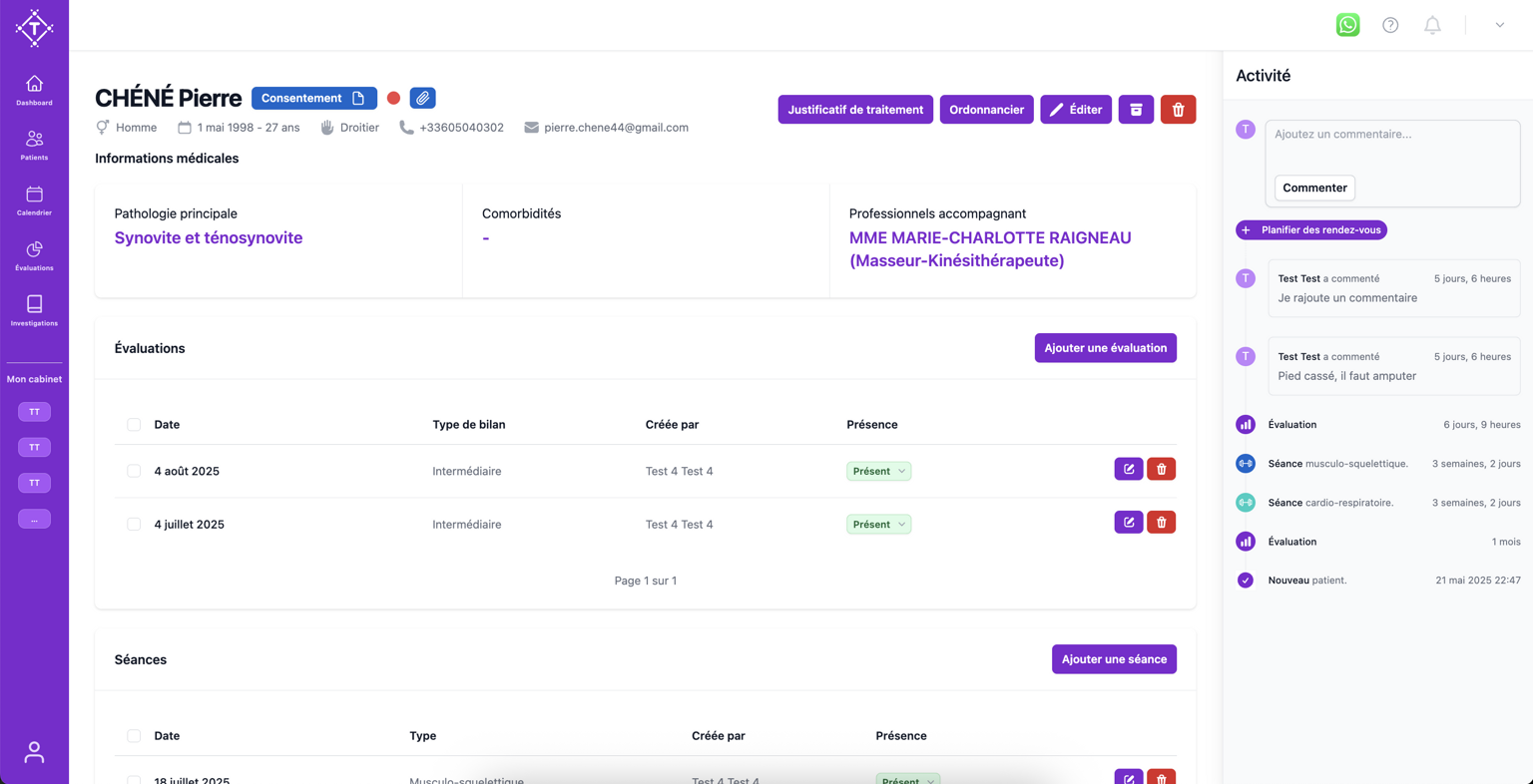
Task: Click the Séance cardio-respiratoire activity icon
Action: coord(1246,503)
